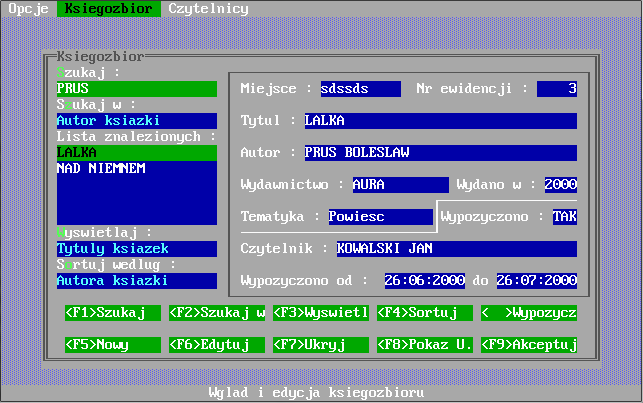Open the Wyswietlaj selector showing Tytuly ksiazek
The height and width of the screenshot is (403, 643).
136,249
